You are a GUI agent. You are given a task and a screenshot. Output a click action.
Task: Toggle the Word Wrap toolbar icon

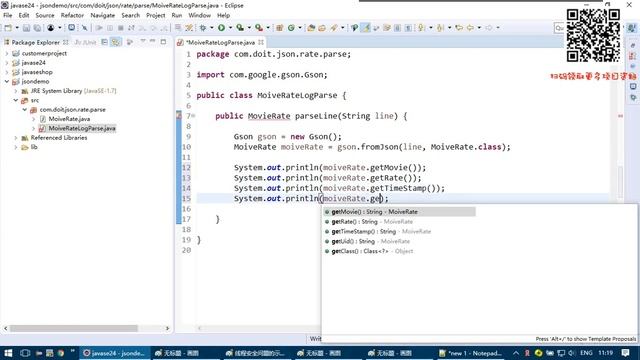coord(376,28)
